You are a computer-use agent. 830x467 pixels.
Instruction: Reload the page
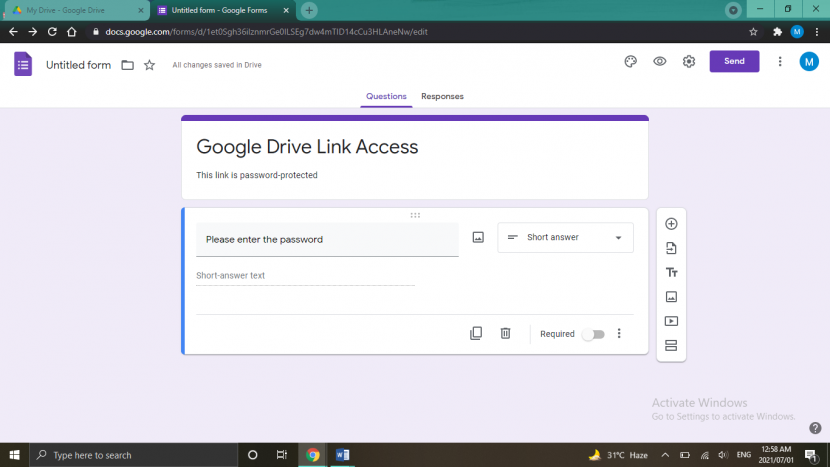click(52, 32)
